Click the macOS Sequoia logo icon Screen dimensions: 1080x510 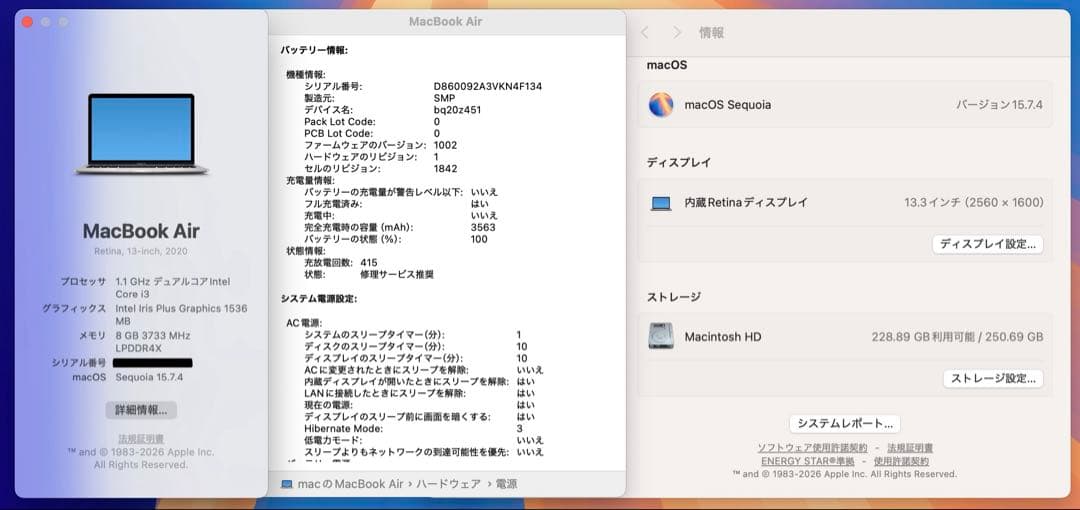tap(661, 105)
